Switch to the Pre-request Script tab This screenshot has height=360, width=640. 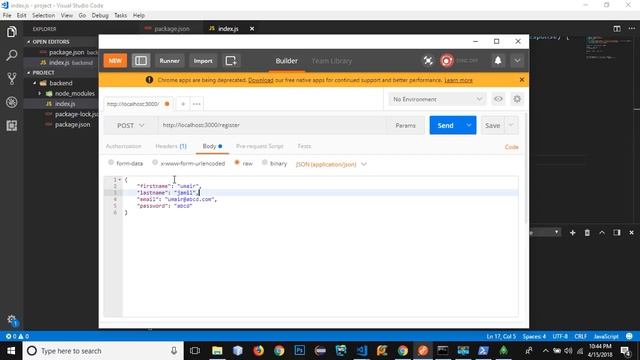tap(260, 146)
